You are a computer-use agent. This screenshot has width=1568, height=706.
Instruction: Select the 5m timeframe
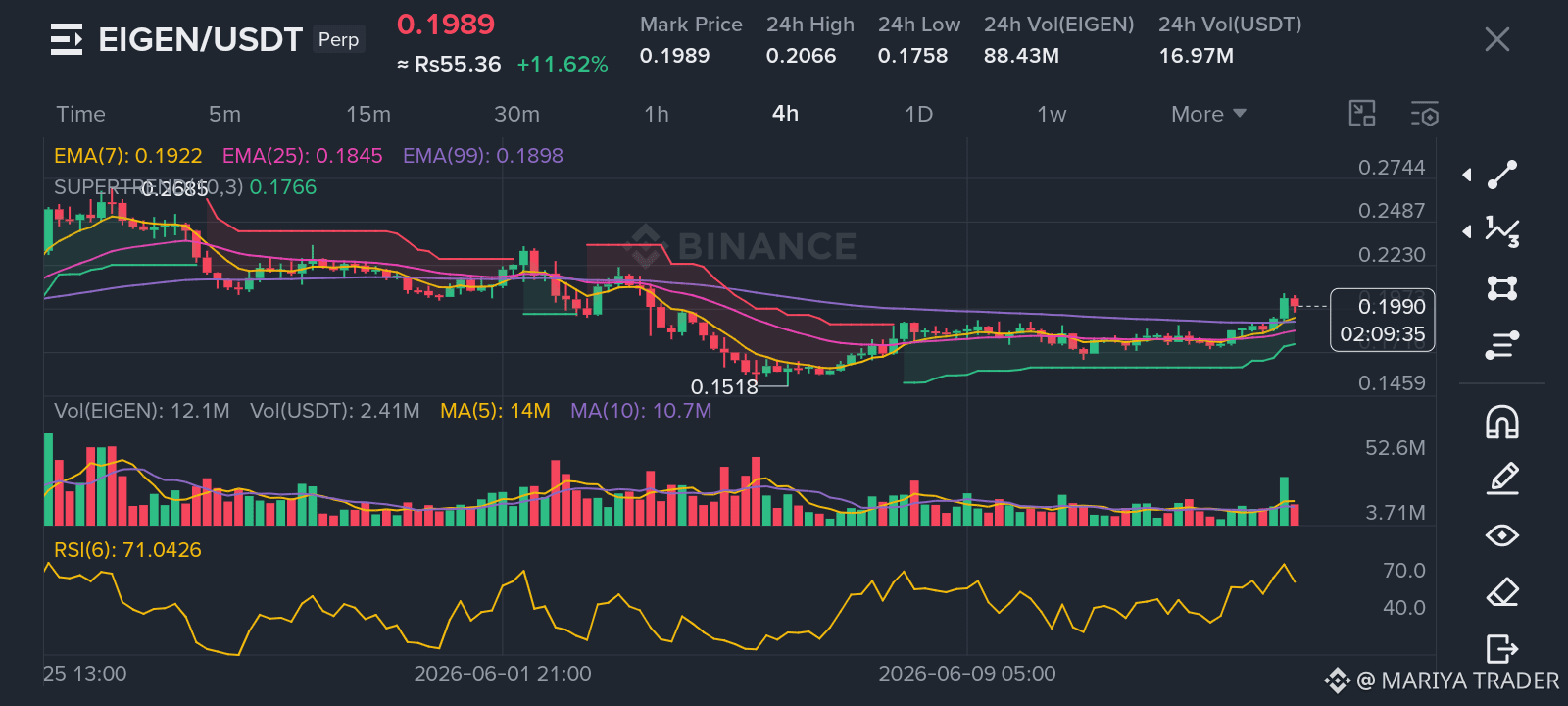pyautogui.click(x=224, y=114)
